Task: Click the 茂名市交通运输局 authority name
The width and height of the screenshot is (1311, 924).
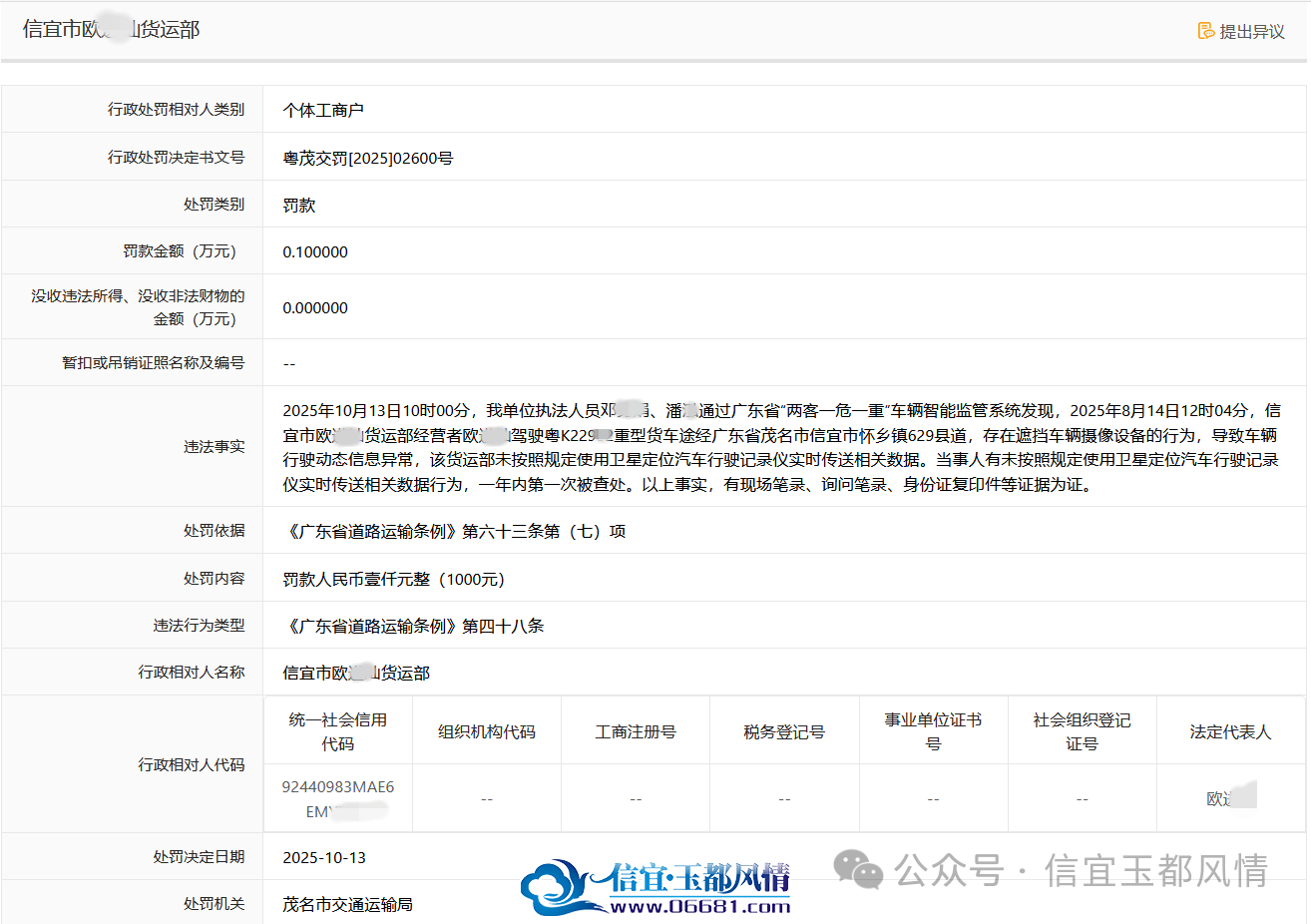Action: tap(347, 904)
